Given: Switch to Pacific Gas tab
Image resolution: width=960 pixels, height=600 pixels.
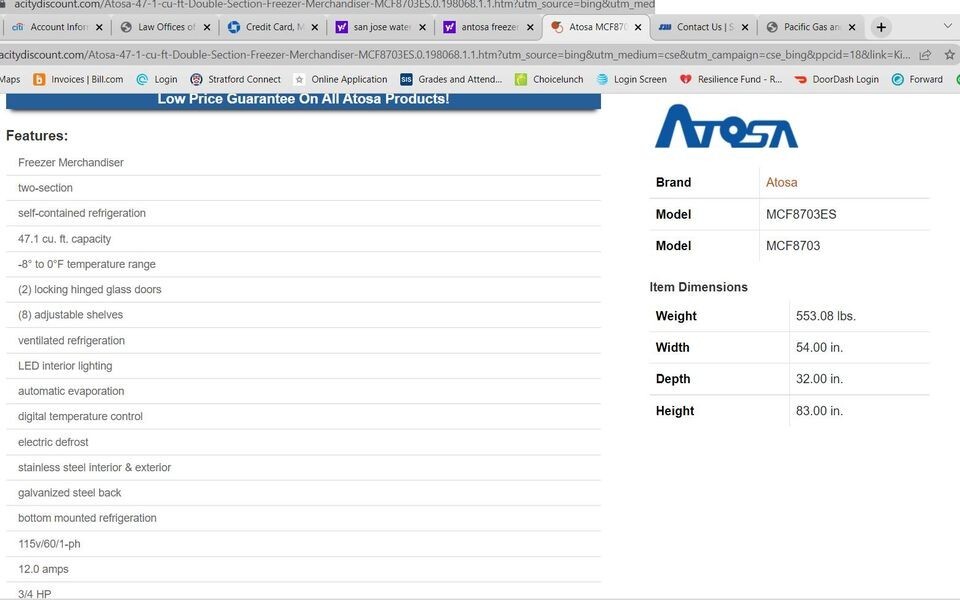Looking at the screenshot, I should pos(811,27).
